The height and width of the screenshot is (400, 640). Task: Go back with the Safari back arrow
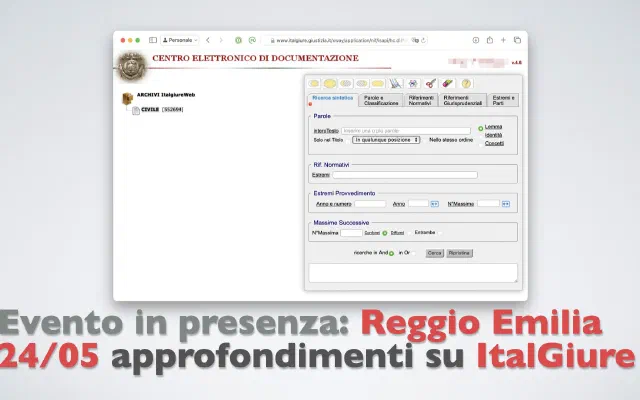208,40
